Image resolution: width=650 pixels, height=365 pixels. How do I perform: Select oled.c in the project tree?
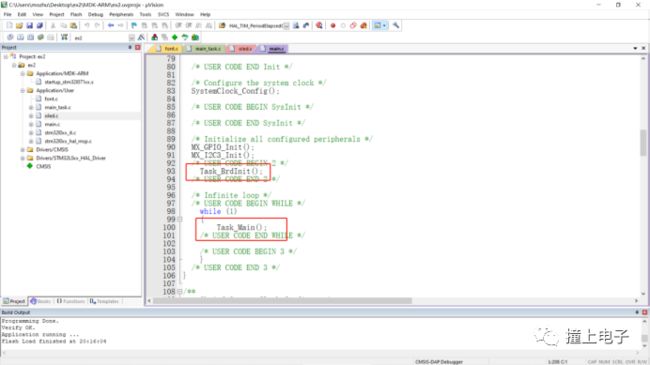(51, 116)
